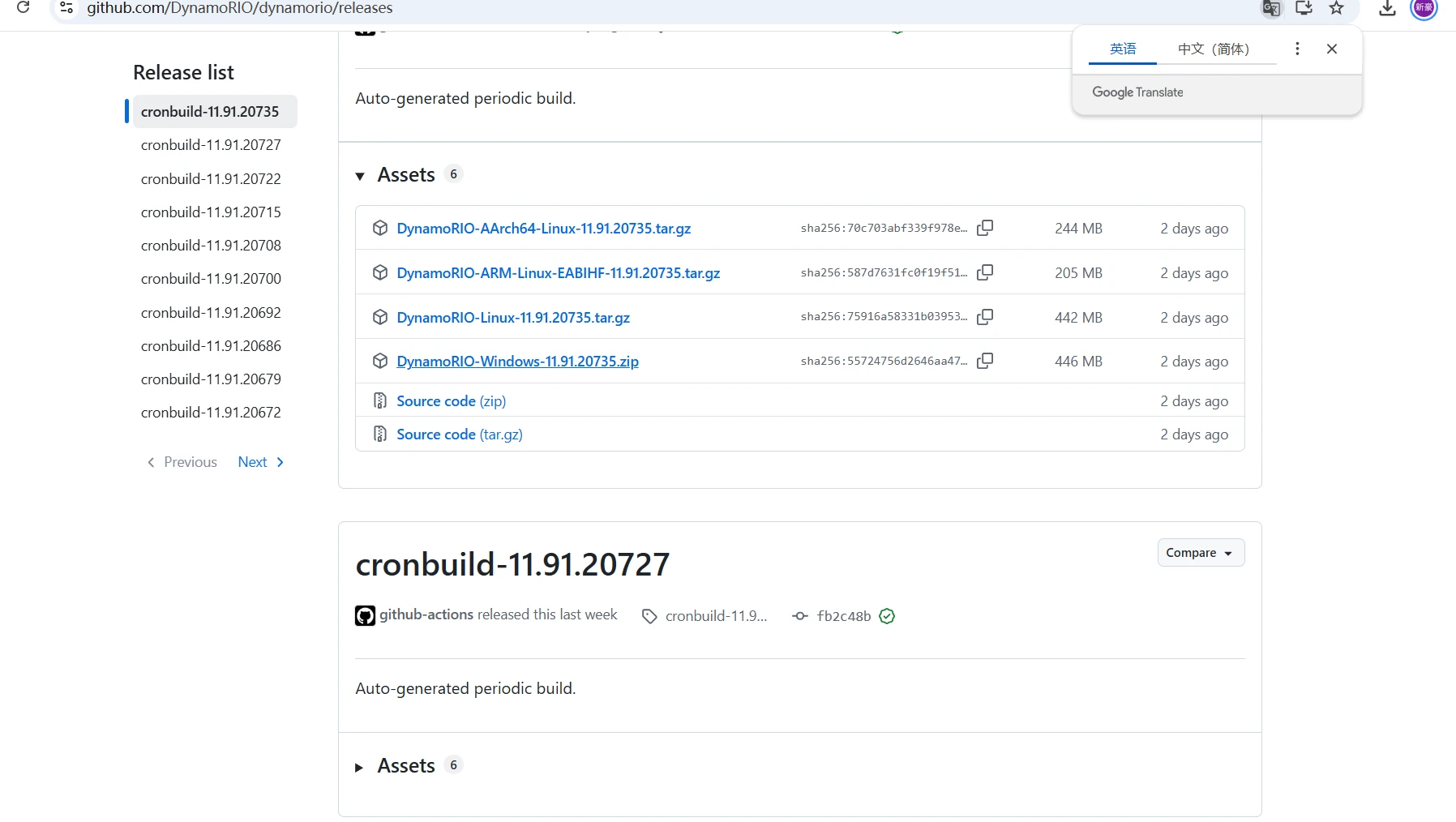1456x822 pixels.
Task: Copy SHA256 of AArch64 Linux tarball
Action: pyautogui.click(x=985, y=228)
